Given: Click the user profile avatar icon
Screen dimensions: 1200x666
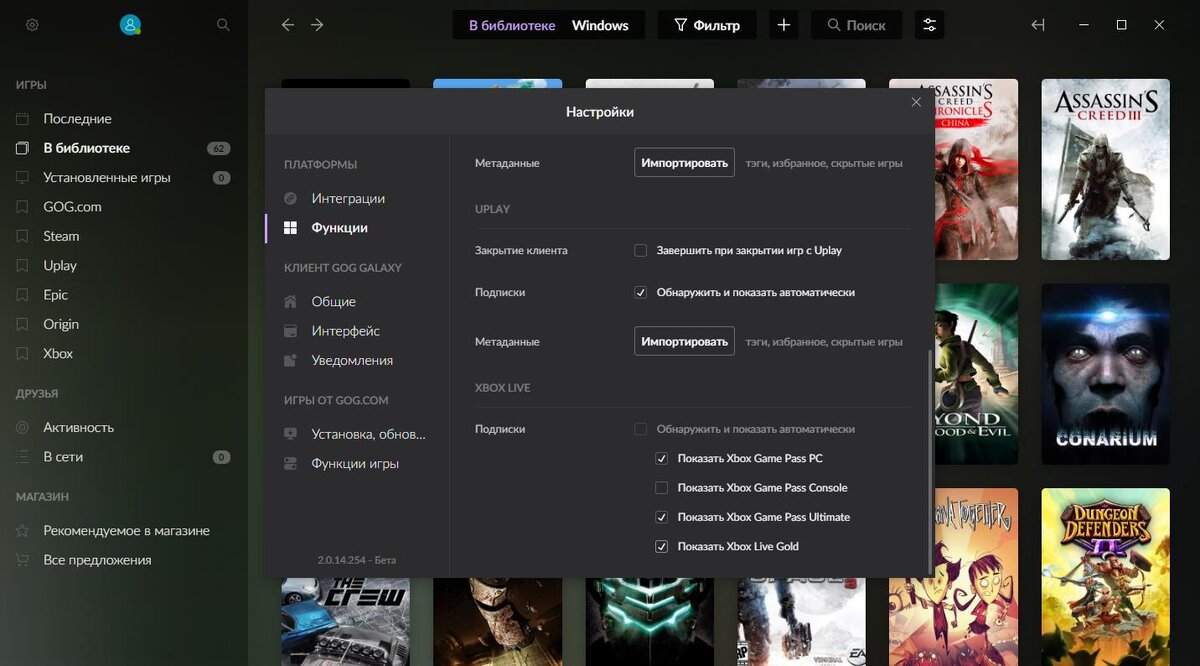Looking at the screenshot, I should [x=130, y=25].
